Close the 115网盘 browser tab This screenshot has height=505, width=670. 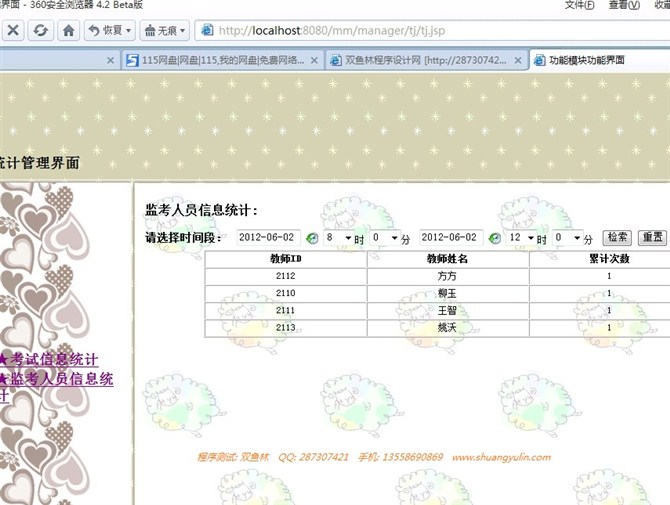coord(315,60)
